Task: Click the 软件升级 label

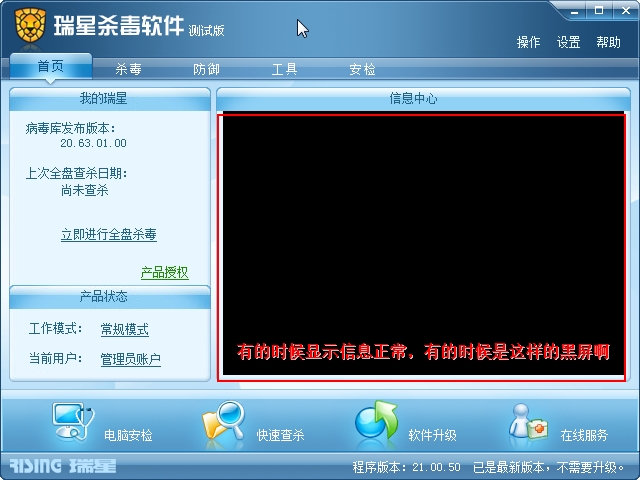Action: 432,436
